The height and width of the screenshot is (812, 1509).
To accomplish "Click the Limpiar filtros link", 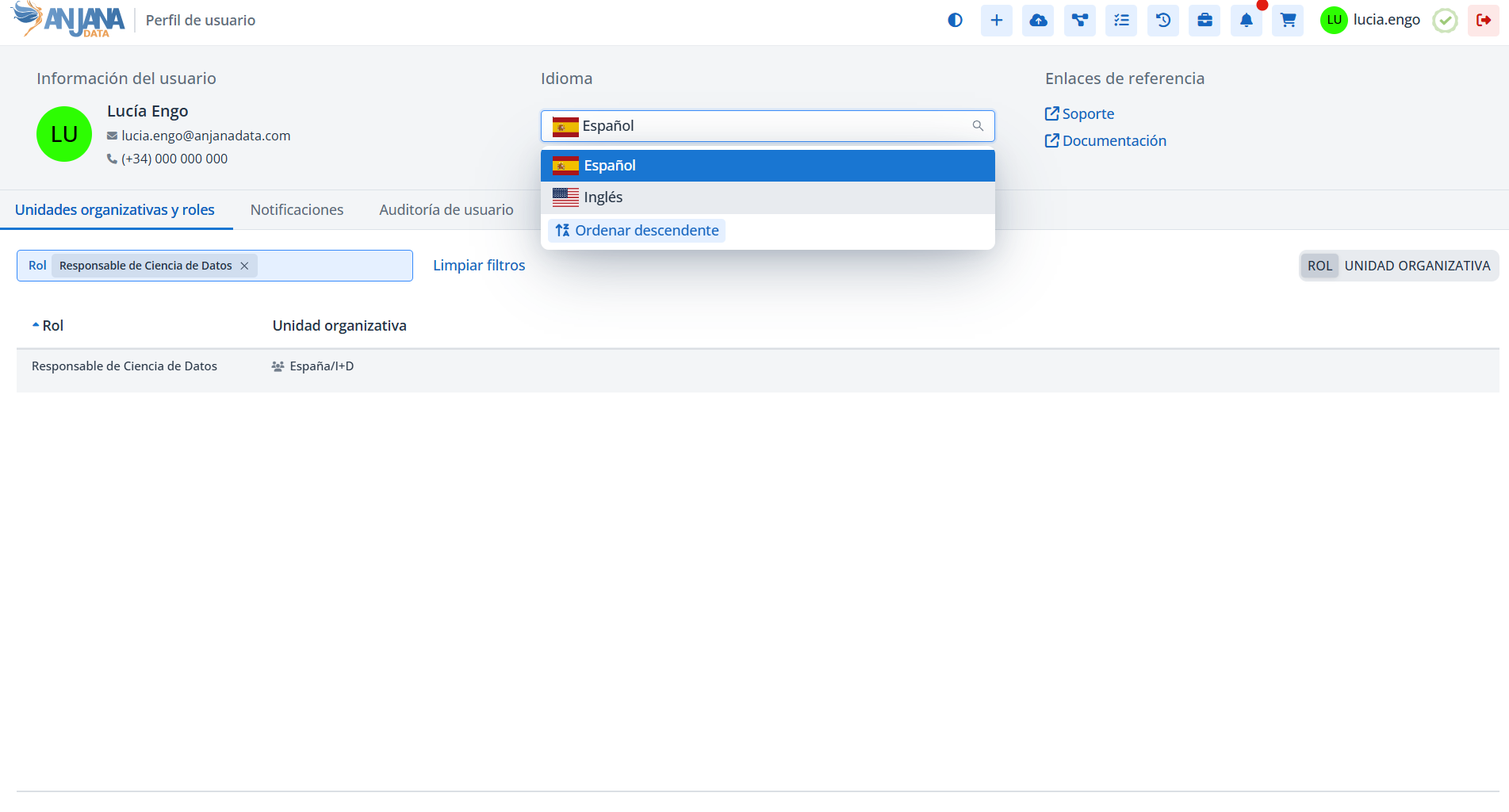I will (479, 266).
